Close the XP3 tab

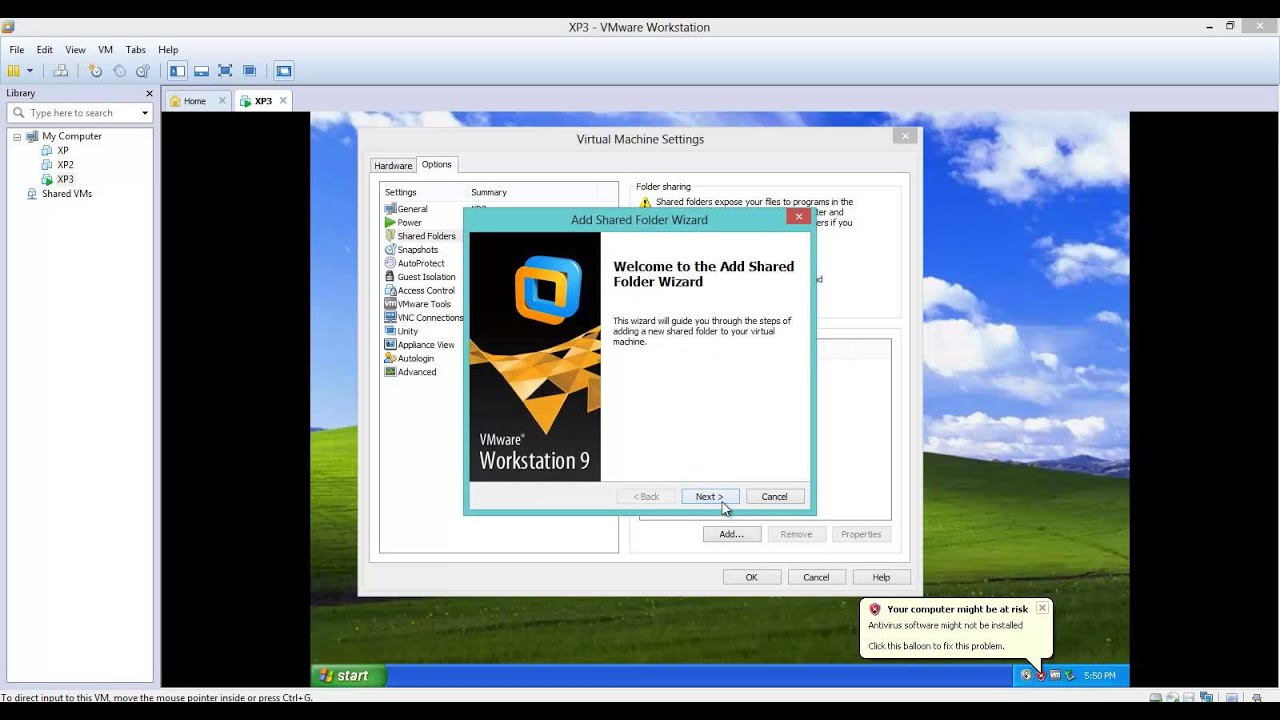283,101
